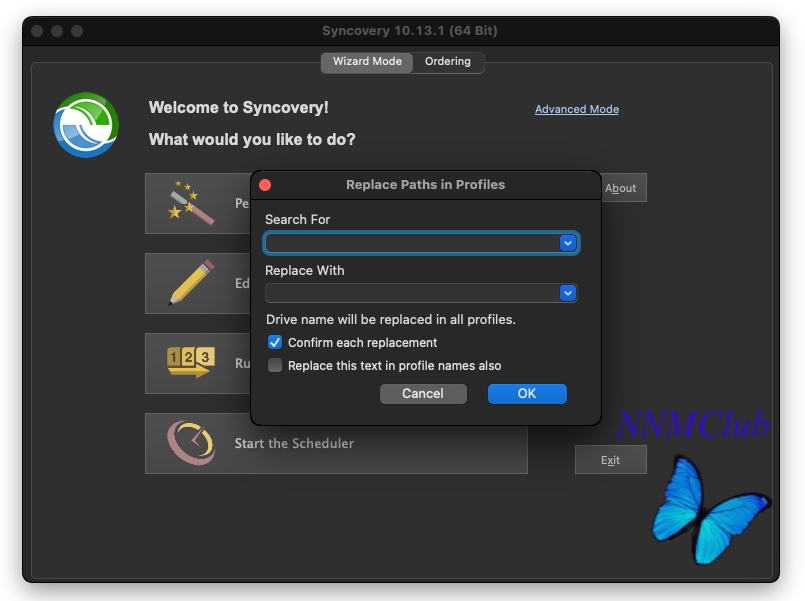Enable Replace this text in profile names also
The image size is (805, 601).
tap(275, 365)
